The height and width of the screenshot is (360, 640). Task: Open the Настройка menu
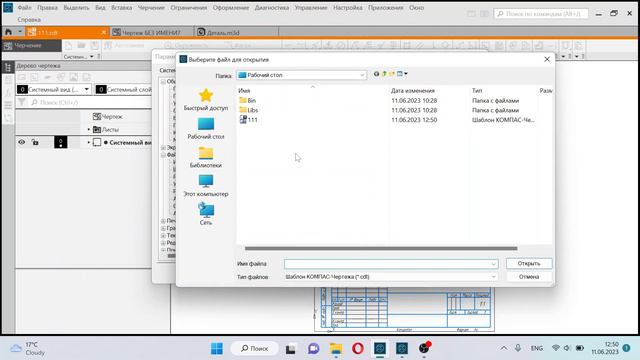coord(347,8)
